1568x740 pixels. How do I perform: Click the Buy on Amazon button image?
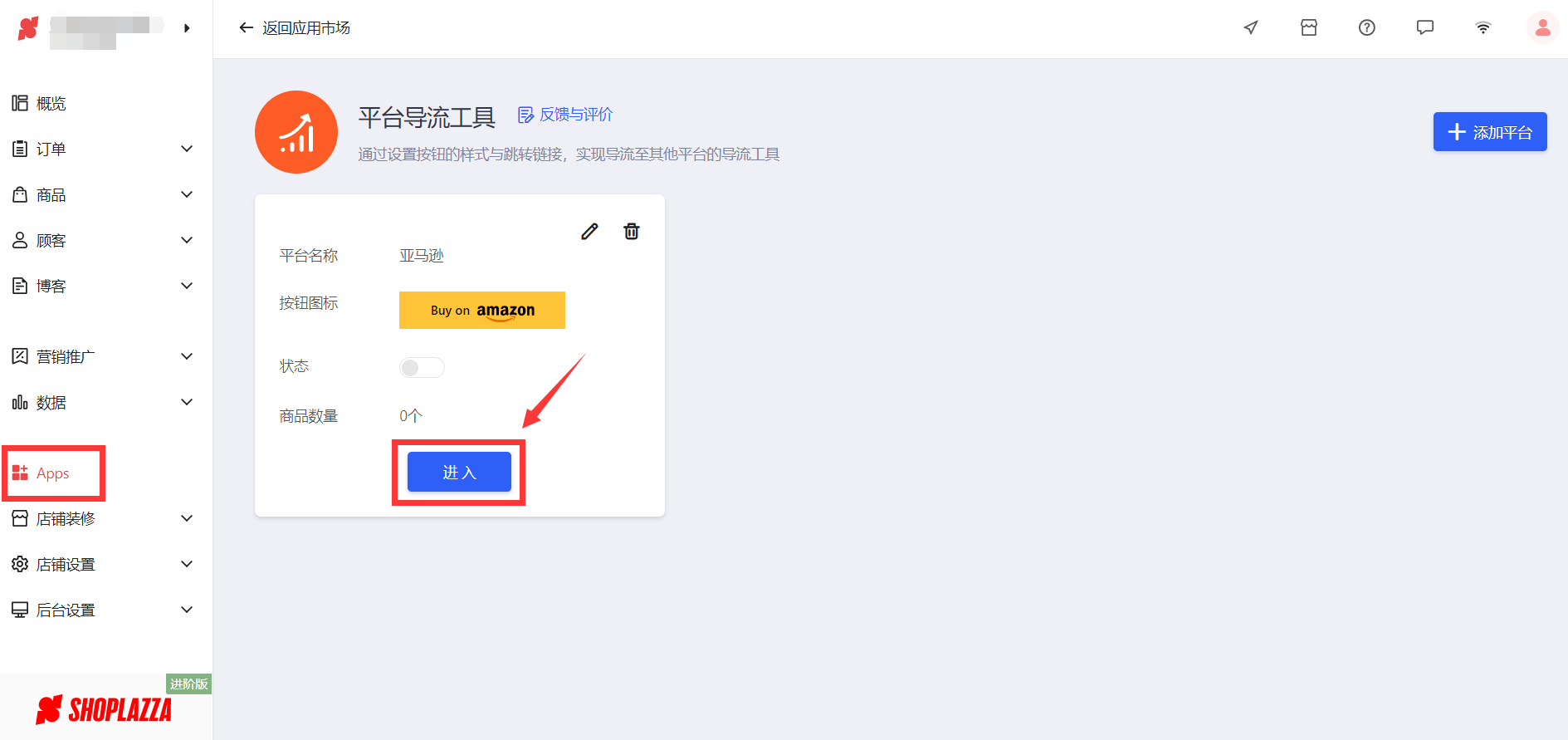(481, 311)
